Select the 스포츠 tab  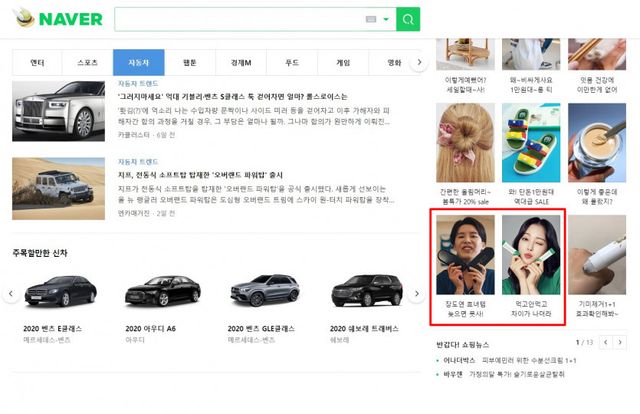(x=88, y=63)
